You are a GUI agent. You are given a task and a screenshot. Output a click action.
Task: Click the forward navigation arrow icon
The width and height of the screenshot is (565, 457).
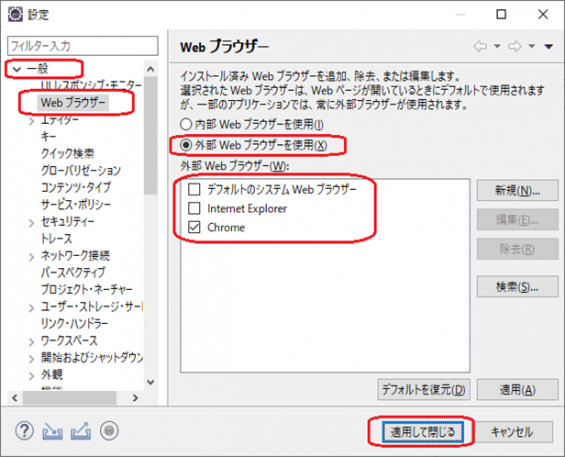pyautogui.click(x=515, y=46)
